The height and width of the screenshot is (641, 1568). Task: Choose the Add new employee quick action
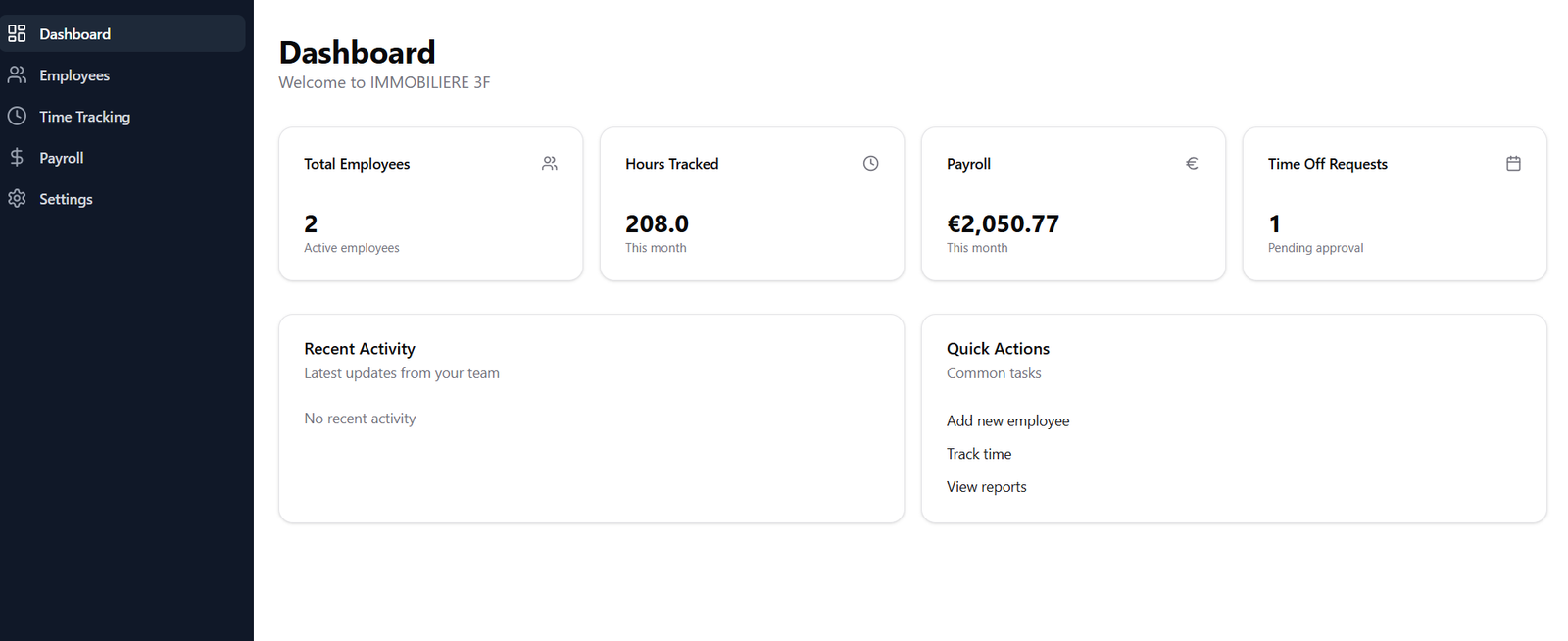1007,420
